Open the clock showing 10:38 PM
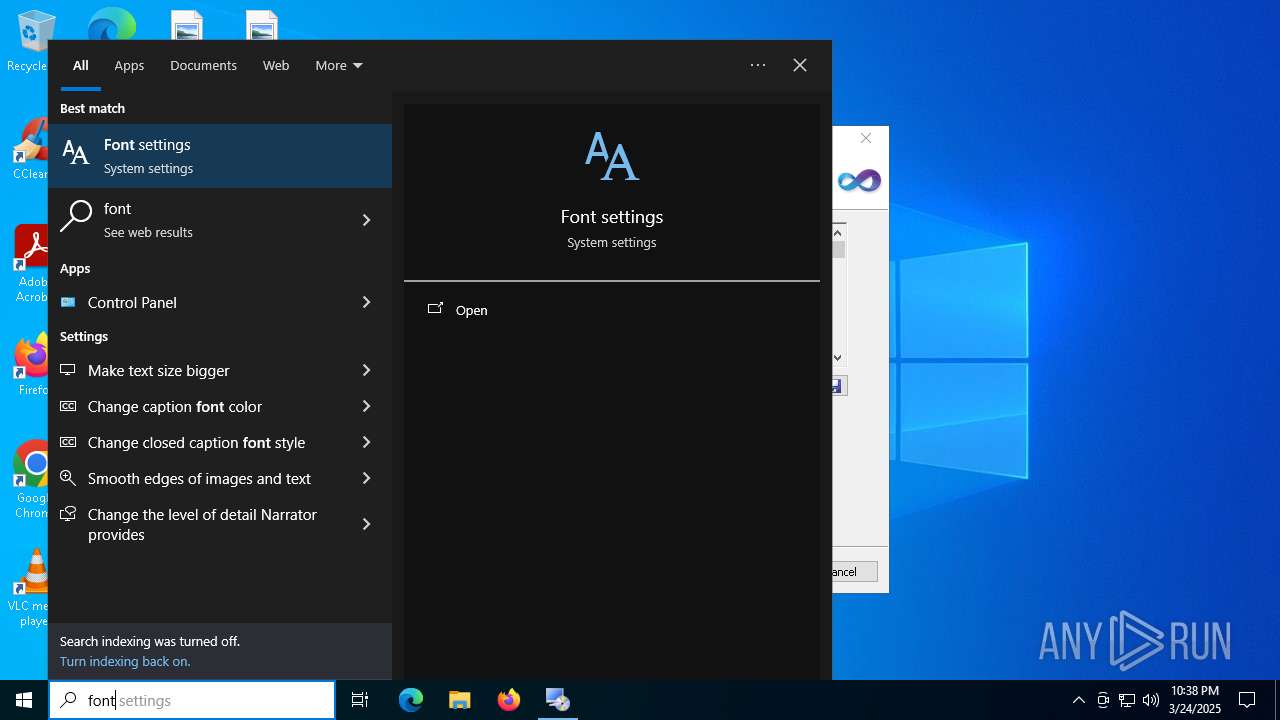 1195,700
